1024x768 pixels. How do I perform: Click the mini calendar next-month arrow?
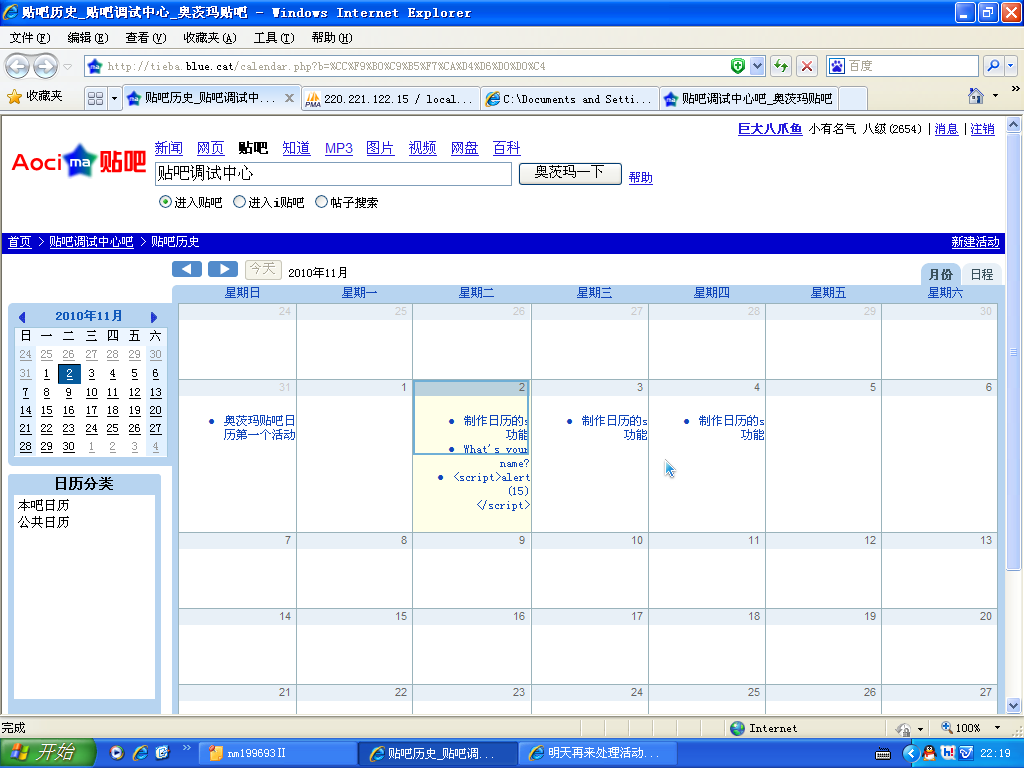(154, 317)
